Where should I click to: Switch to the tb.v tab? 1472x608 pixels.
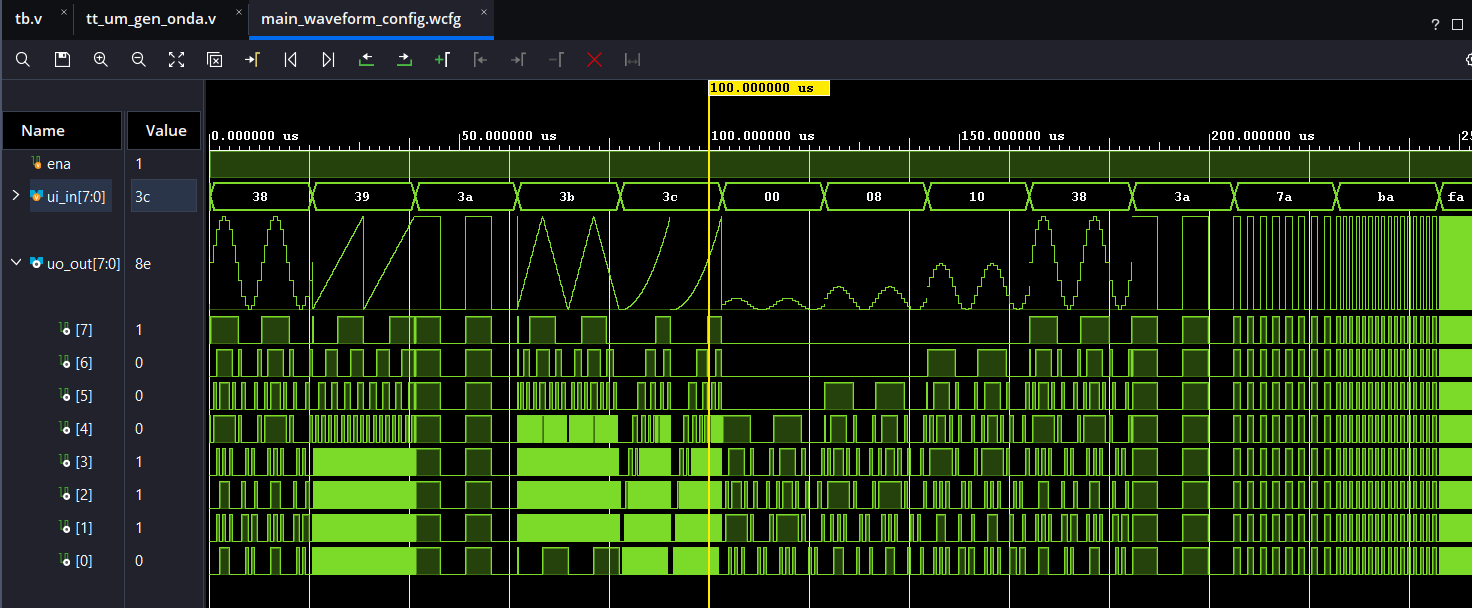pyautogui.click(x=28, y=20)
